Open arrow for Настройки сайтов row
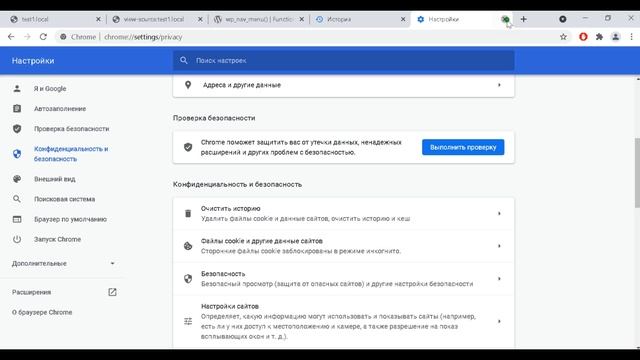The width and height of the screenshot is (640, 360). 499,321
